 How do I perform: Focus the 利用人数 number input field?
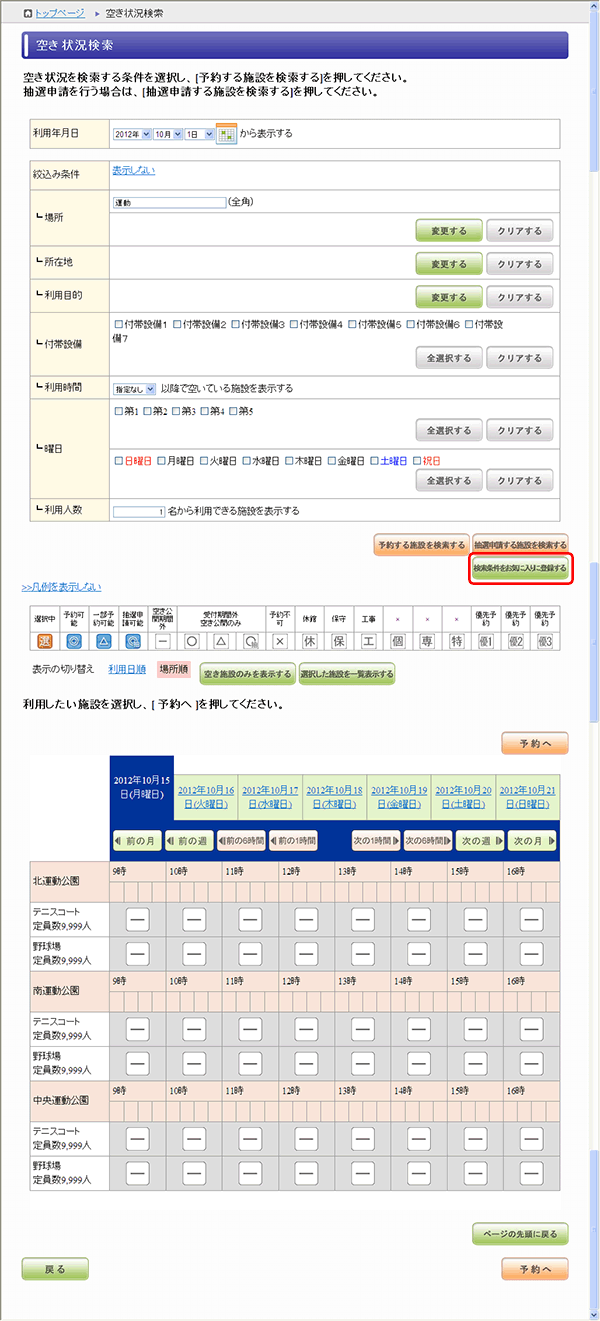tap(139, 512)
